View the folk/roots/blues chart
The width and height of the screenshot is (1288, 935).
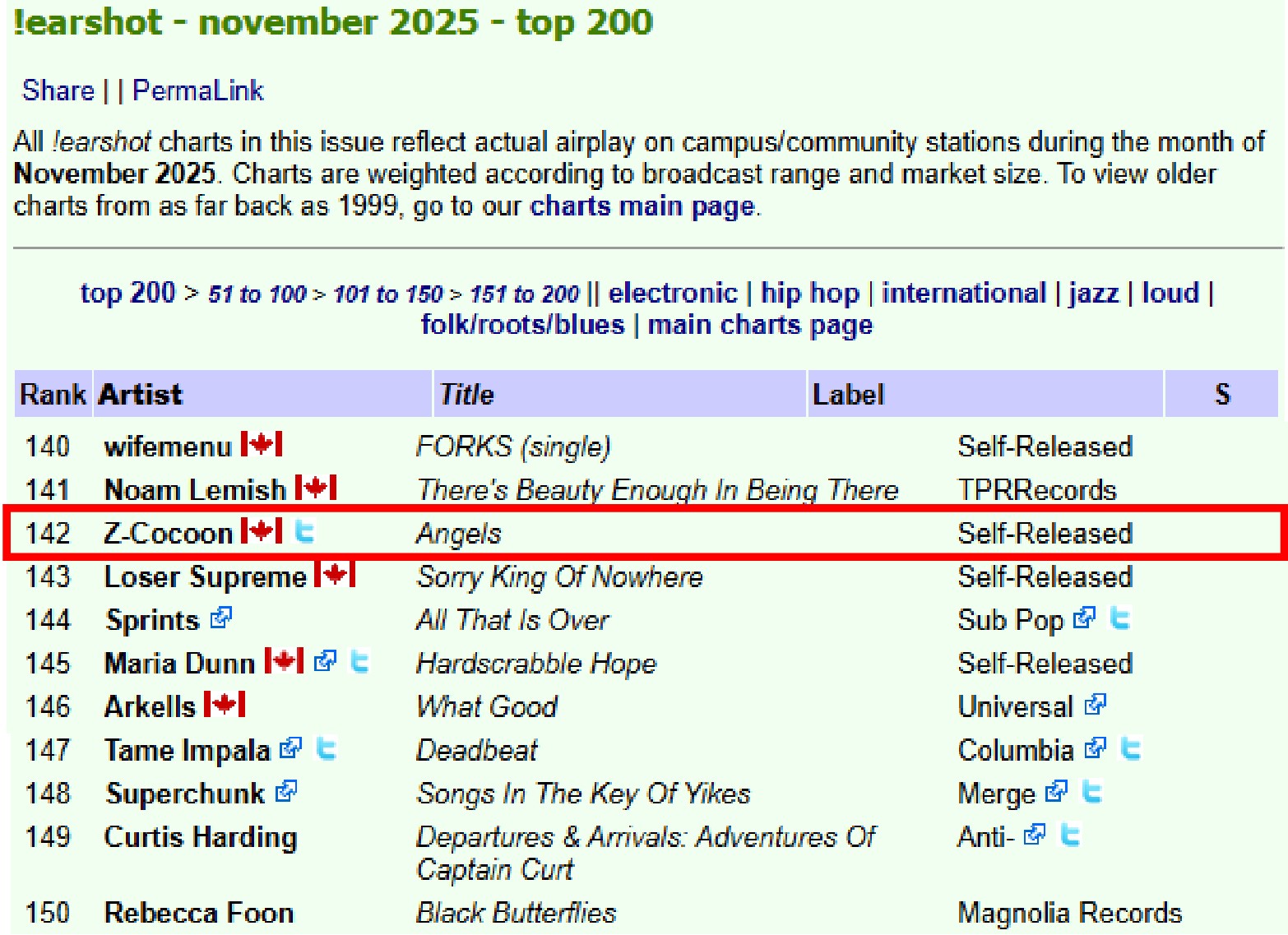[x=522, y=325]
